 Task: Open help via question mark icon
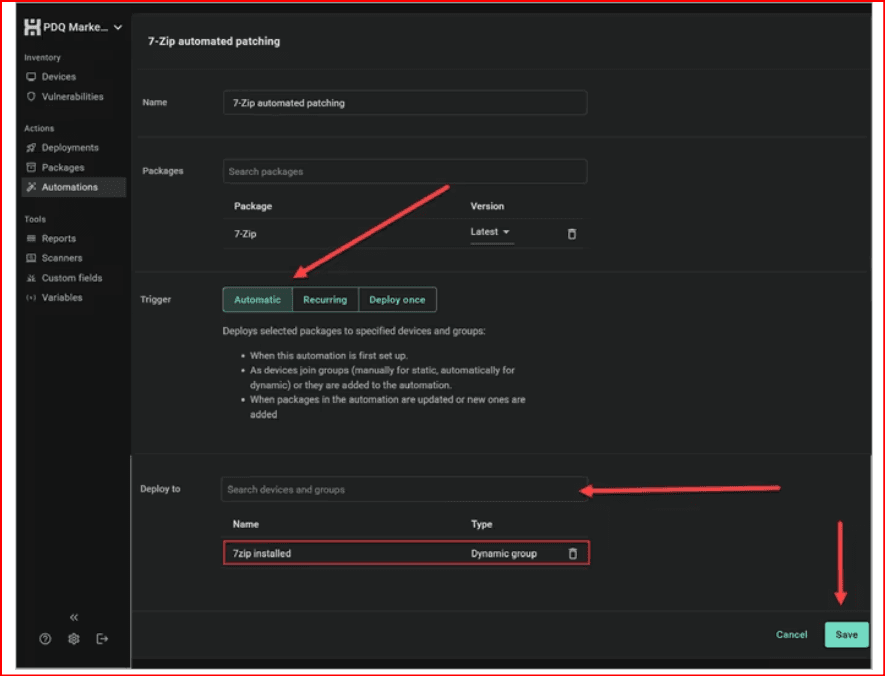pos(45,639)
